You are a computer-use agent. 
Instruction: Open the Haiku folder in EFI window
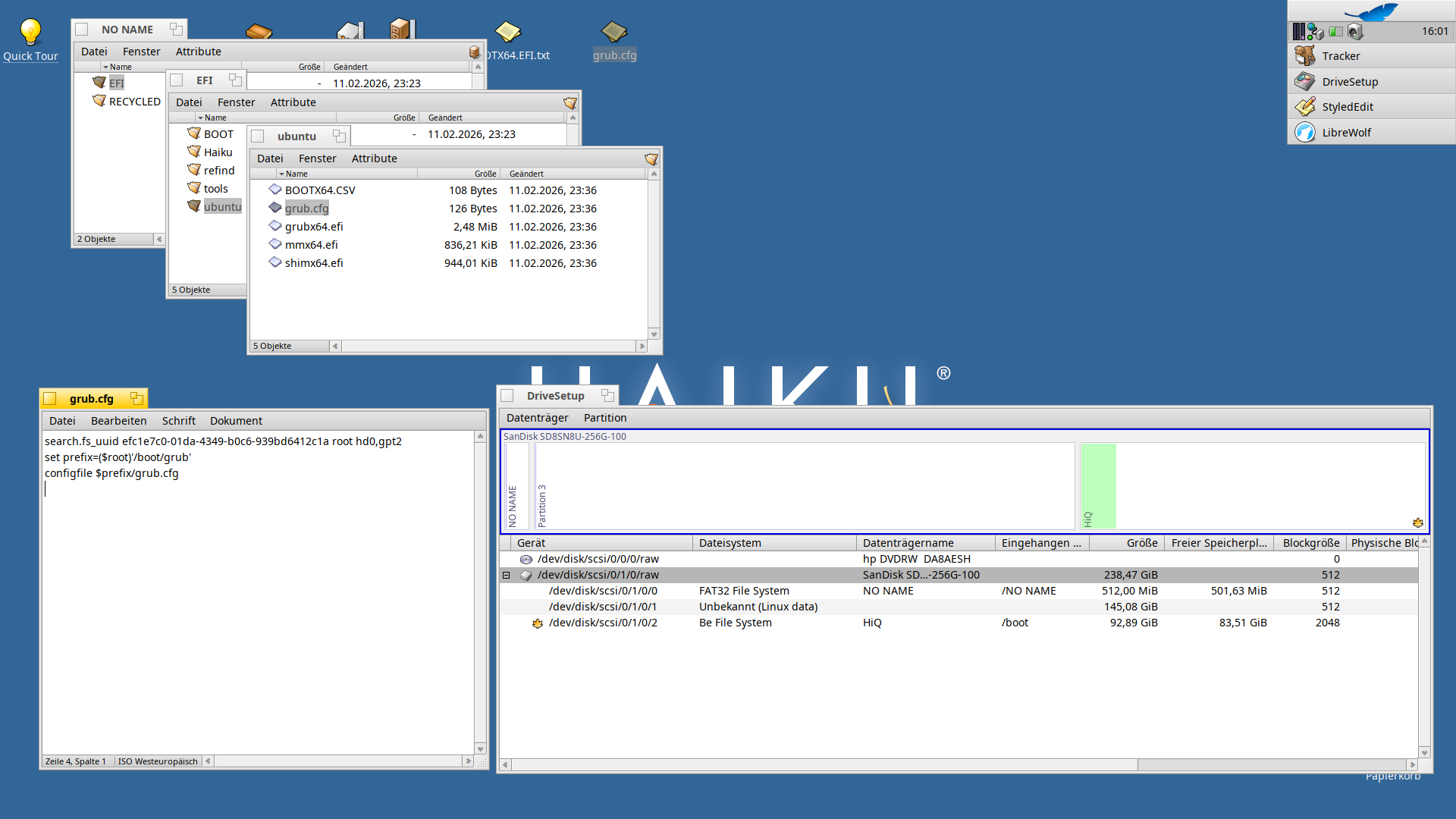[x=218, y=152]
